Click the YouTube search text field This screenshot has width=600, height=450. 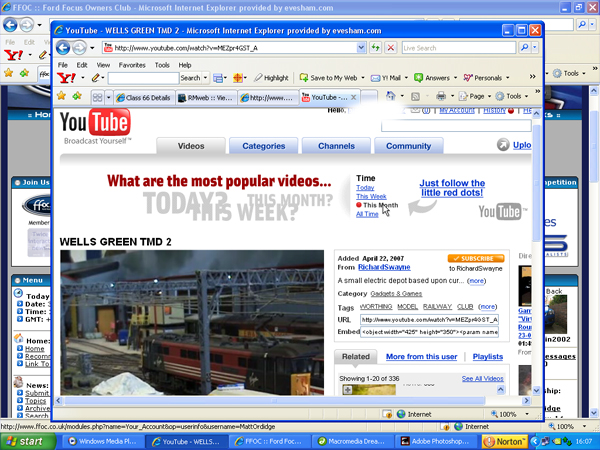click(x=456, y=126)
